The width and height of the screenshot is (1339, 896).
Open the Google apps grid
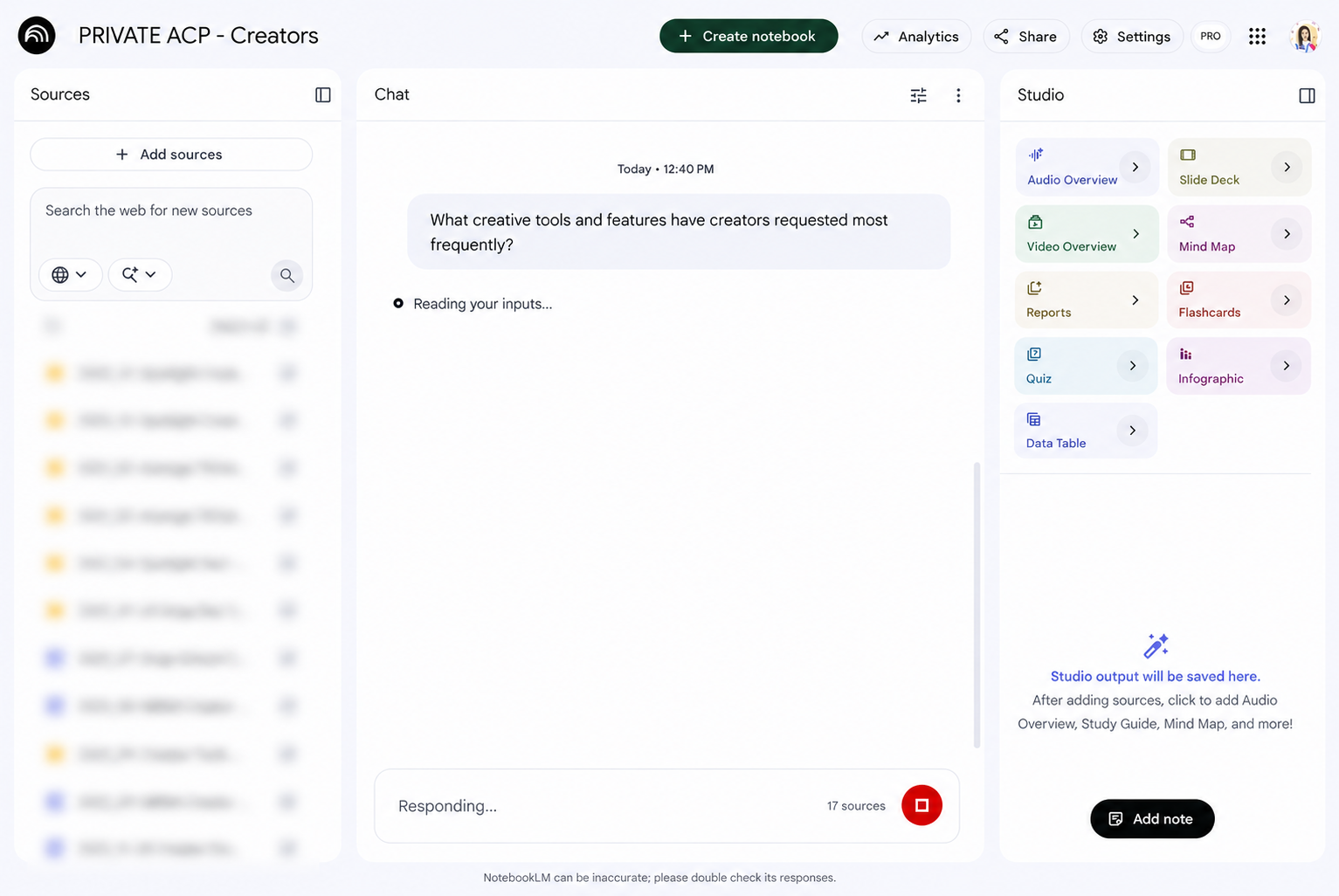(1257, 37)
